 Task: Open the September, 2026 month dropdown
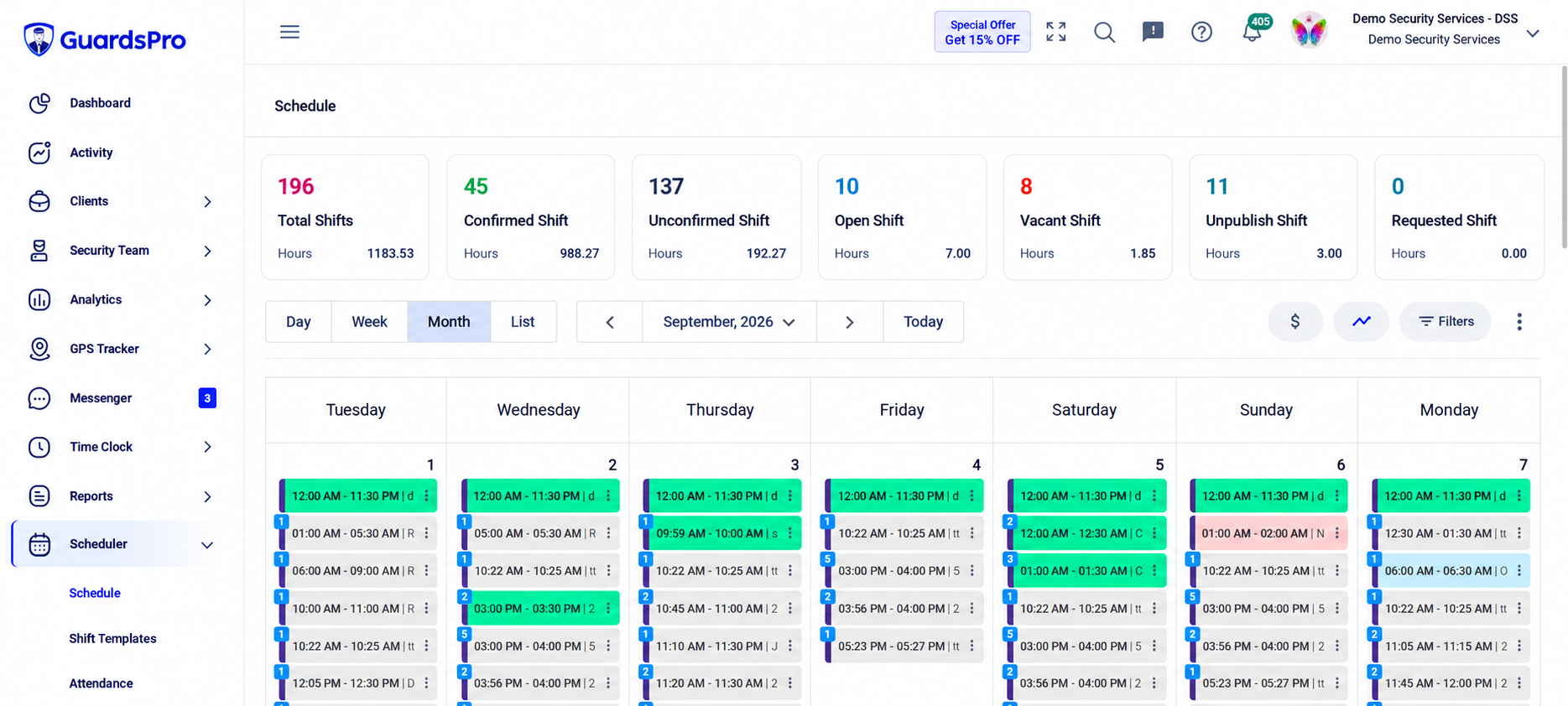729,322
